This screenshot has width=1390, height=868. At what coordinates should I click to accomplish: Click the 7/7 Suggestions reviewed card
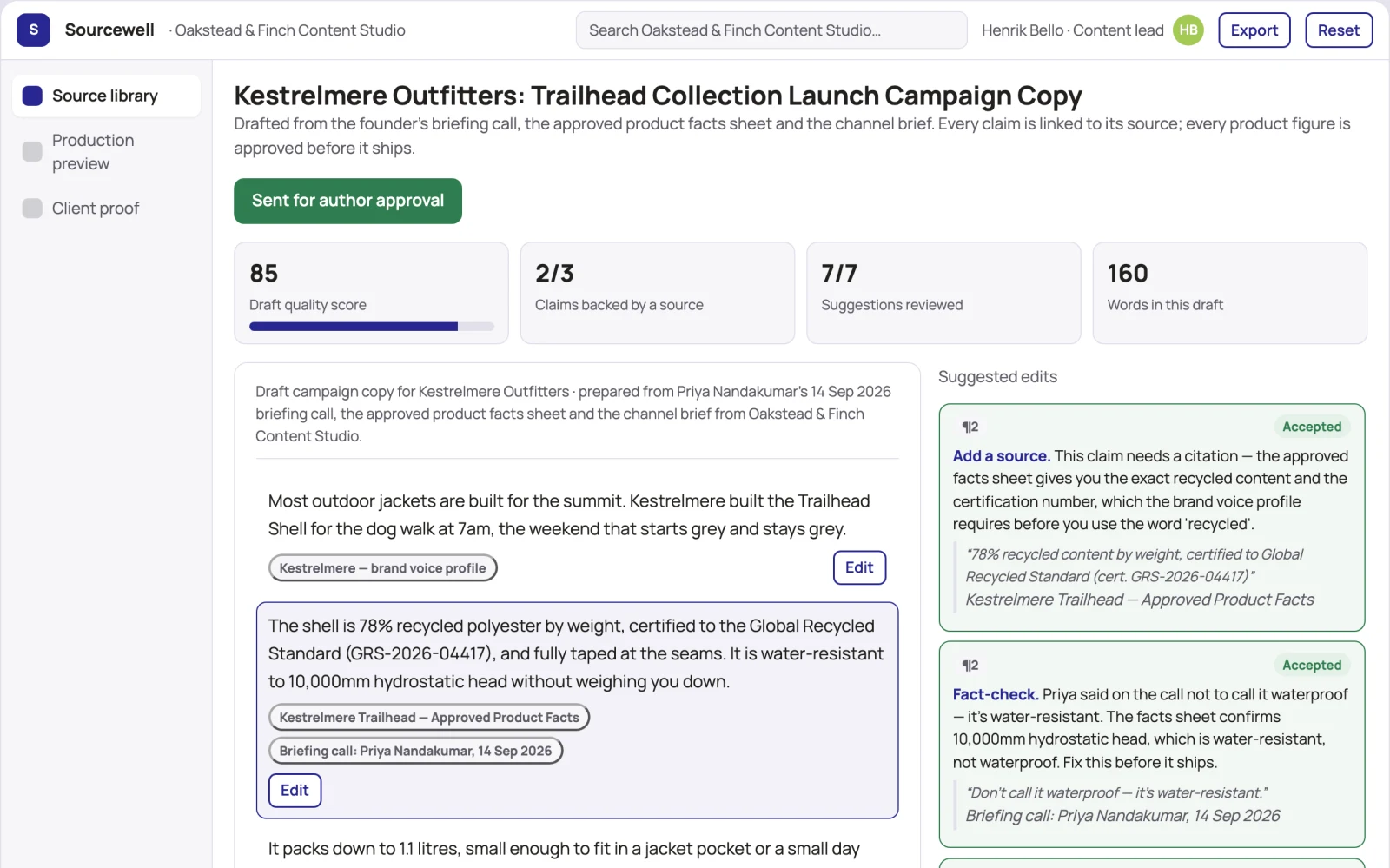[943, 293]
